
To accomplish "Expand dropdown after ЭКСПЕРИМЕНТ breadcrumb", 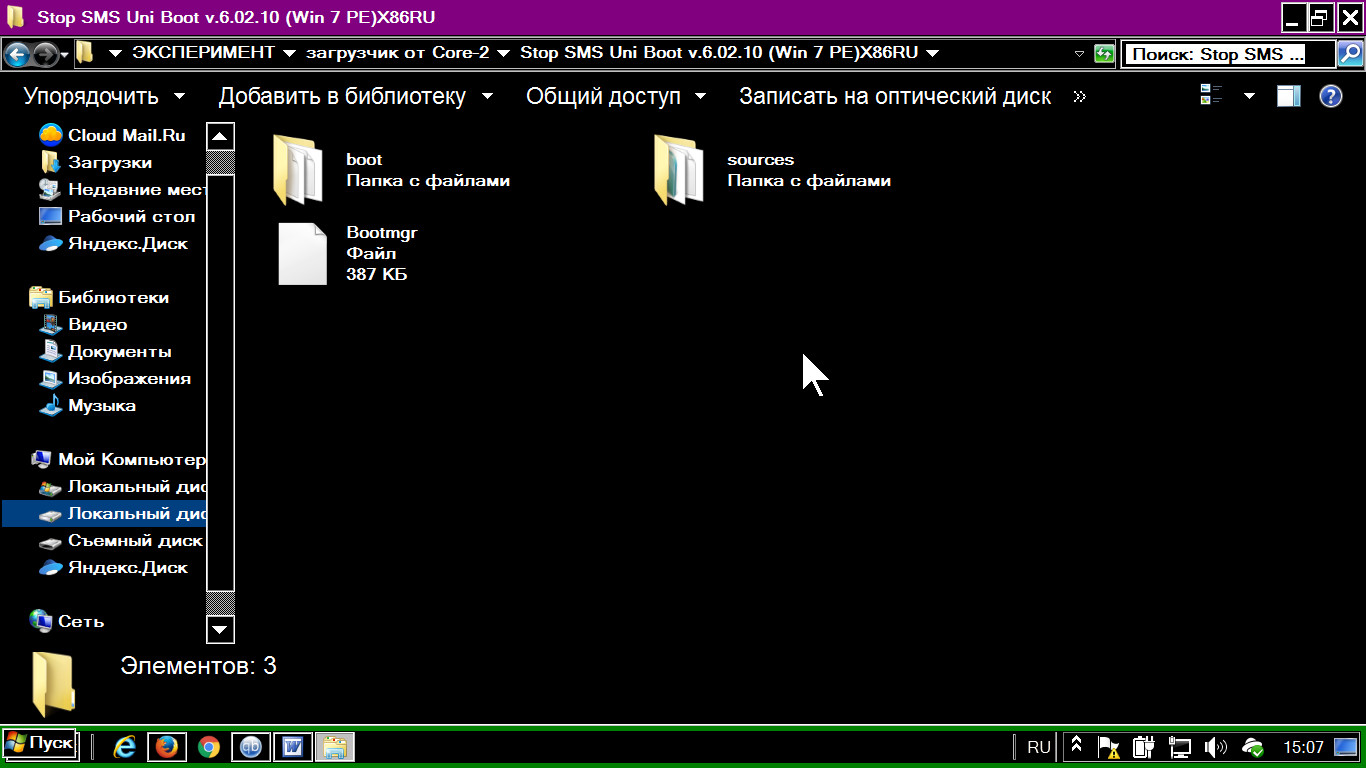I will [290, 53].
